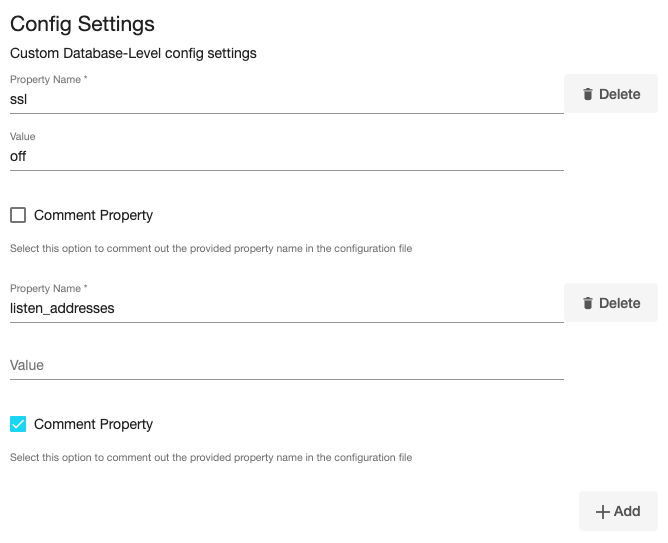
Task: Click the plus icon in the Add button
Action: coord(602,512)
